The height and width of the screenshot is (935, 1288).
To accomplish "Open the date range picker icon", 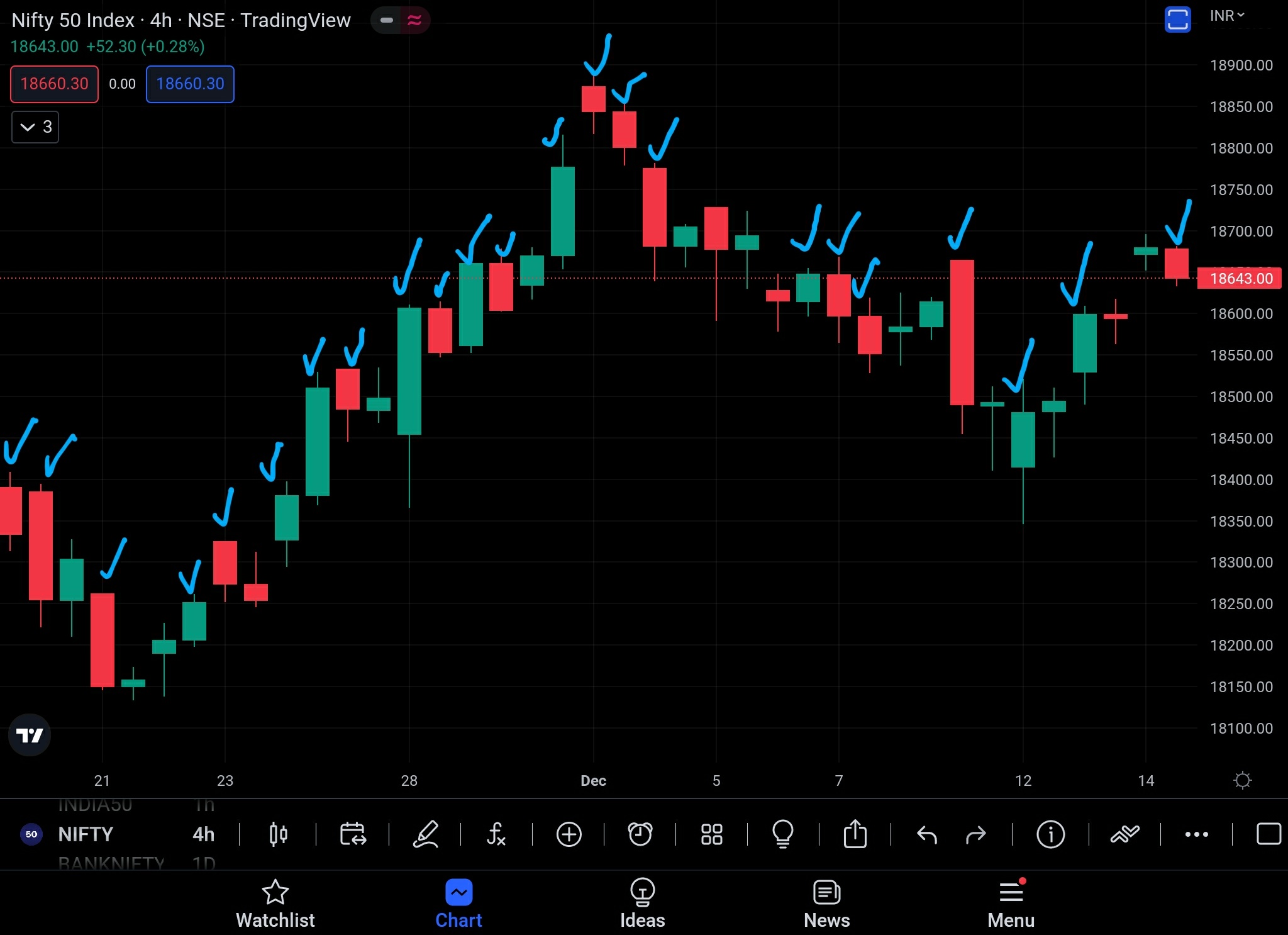I will coord(353,834).
